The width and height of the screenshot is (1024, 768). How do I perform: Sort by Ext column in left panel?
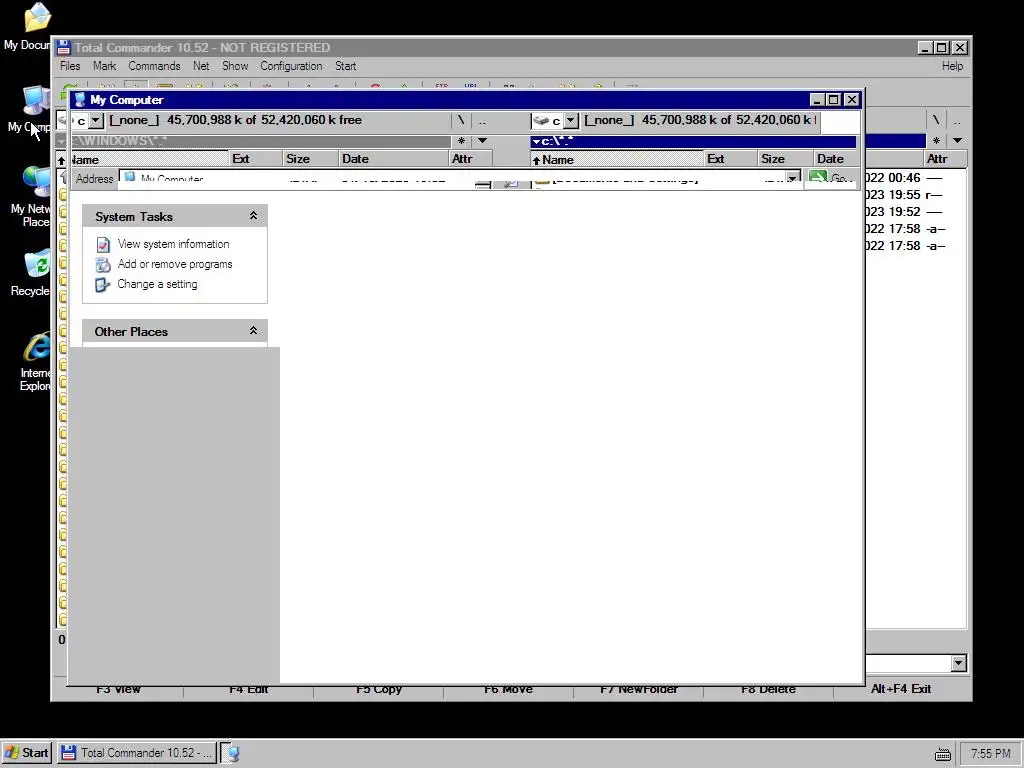[256, 159]
